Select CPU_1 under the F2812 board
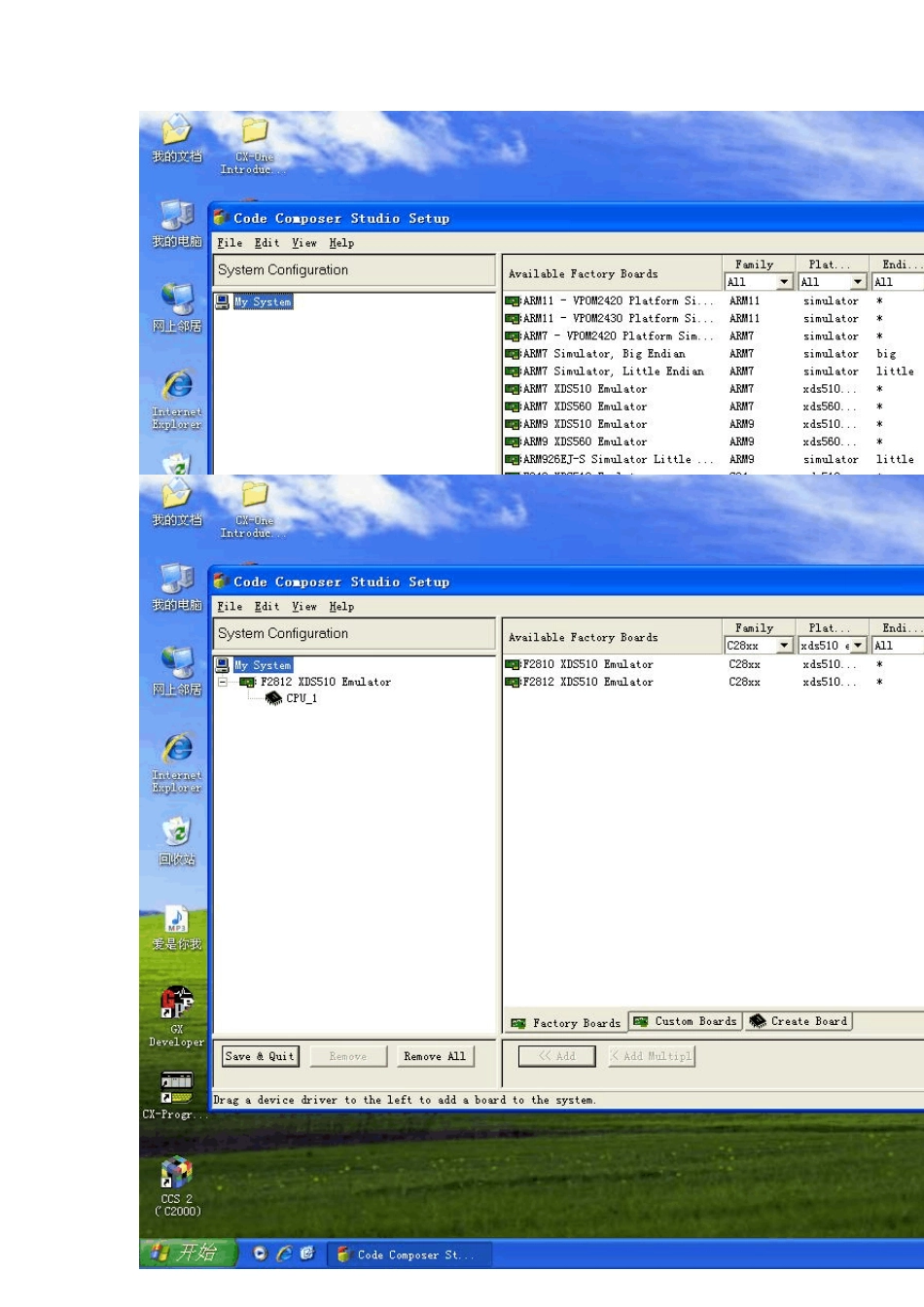This screenshot has width=924, height=1307. (x=301, y=698)
